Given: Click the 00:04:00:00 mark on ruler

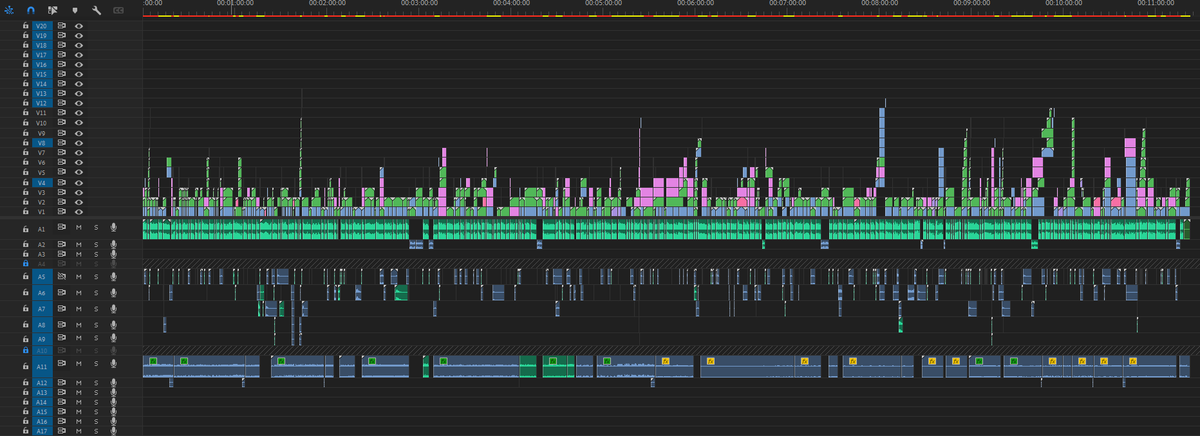Looking at the screenshot, I should click(511, 4).
